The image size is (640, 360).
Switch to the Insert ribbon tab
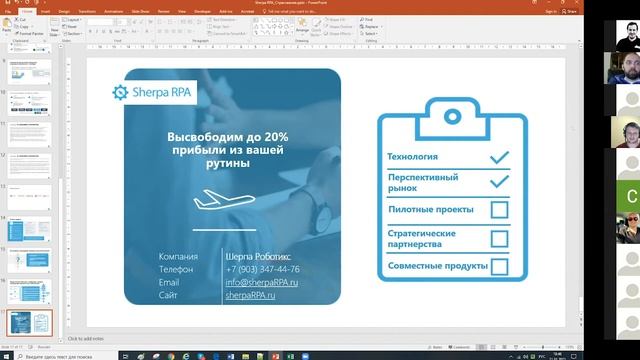click(45, 11)
